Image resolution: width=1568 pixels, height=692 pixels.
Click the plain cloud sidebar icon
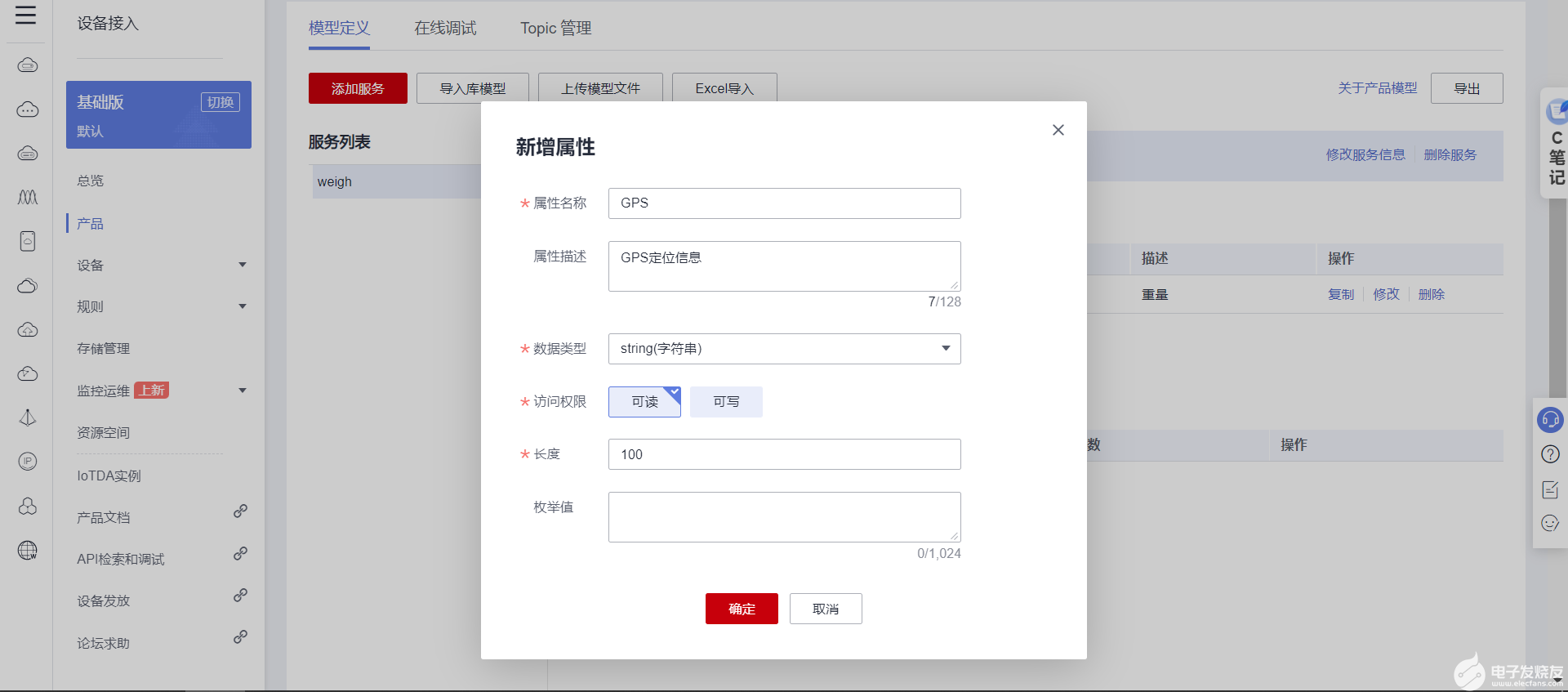pos(28,285)
